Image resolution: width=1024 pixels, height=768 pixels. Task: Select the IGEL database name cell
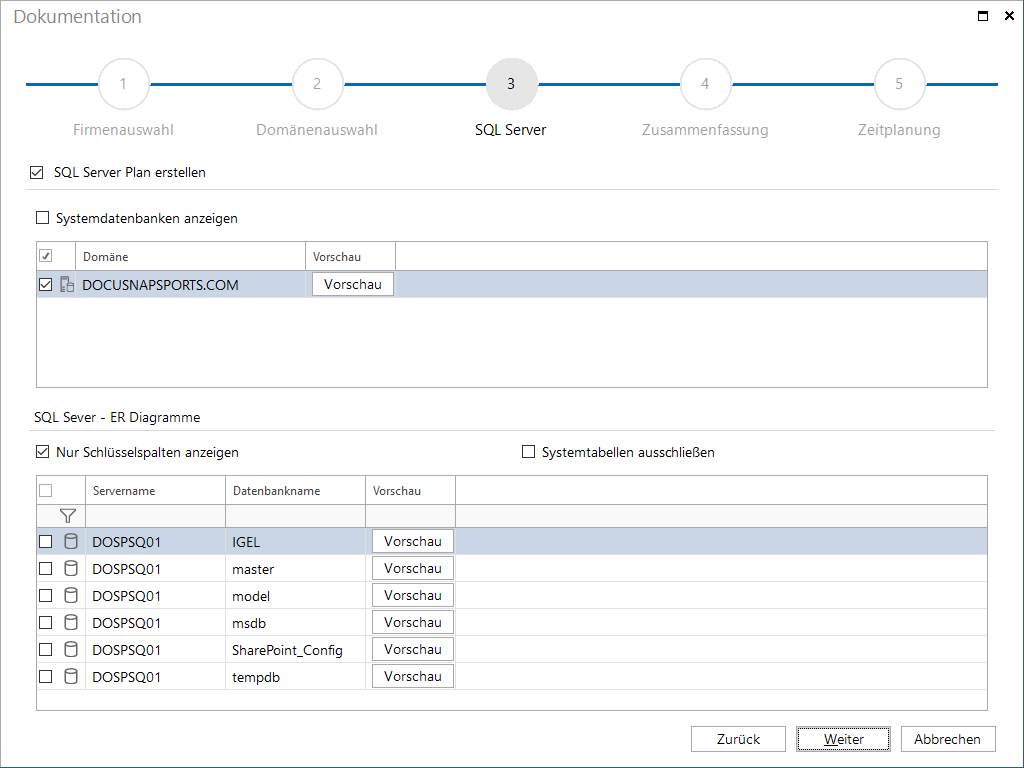[295, 541]
